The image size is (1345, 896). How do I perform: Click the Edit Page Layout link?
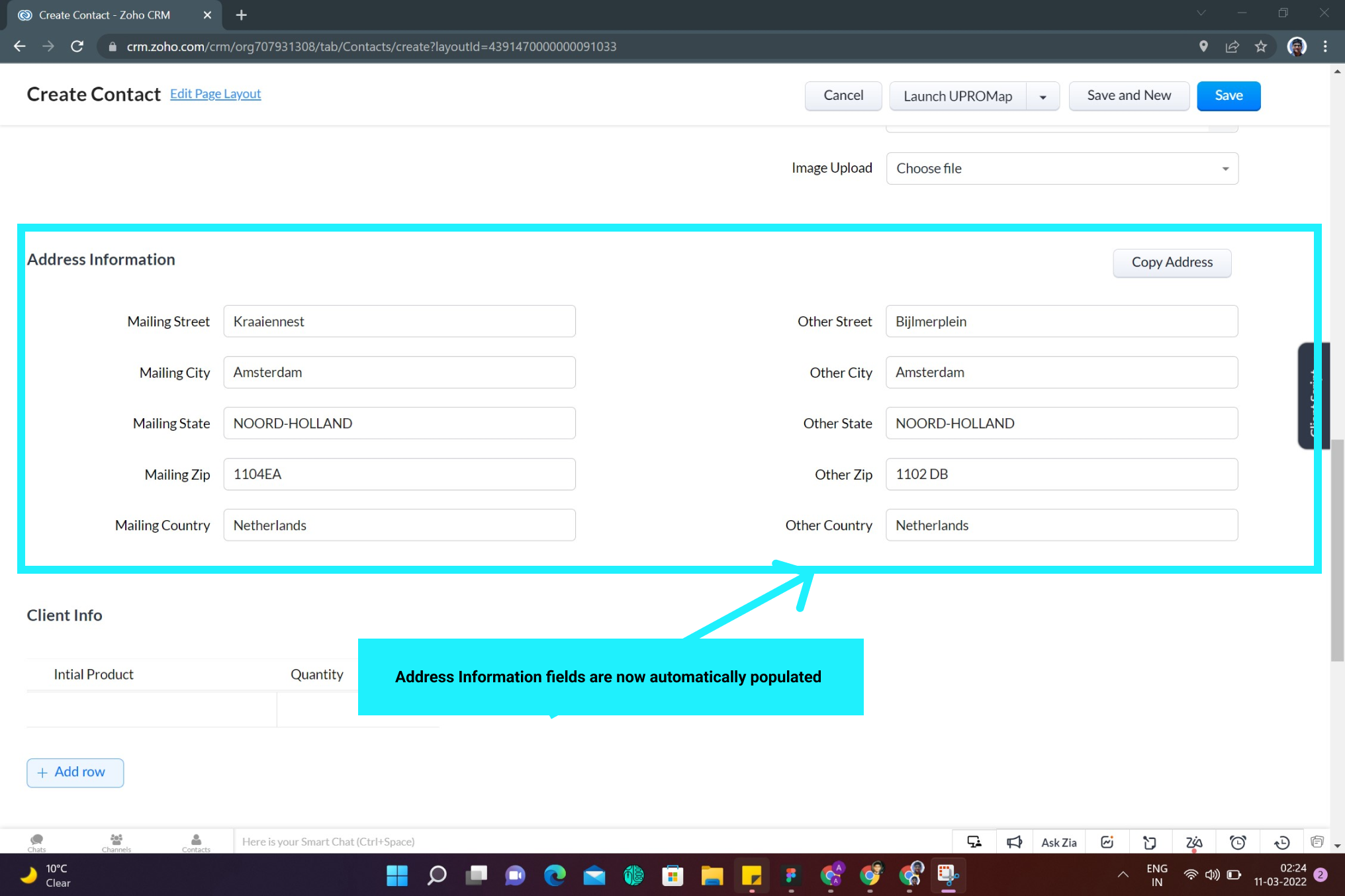coord(215,93)
